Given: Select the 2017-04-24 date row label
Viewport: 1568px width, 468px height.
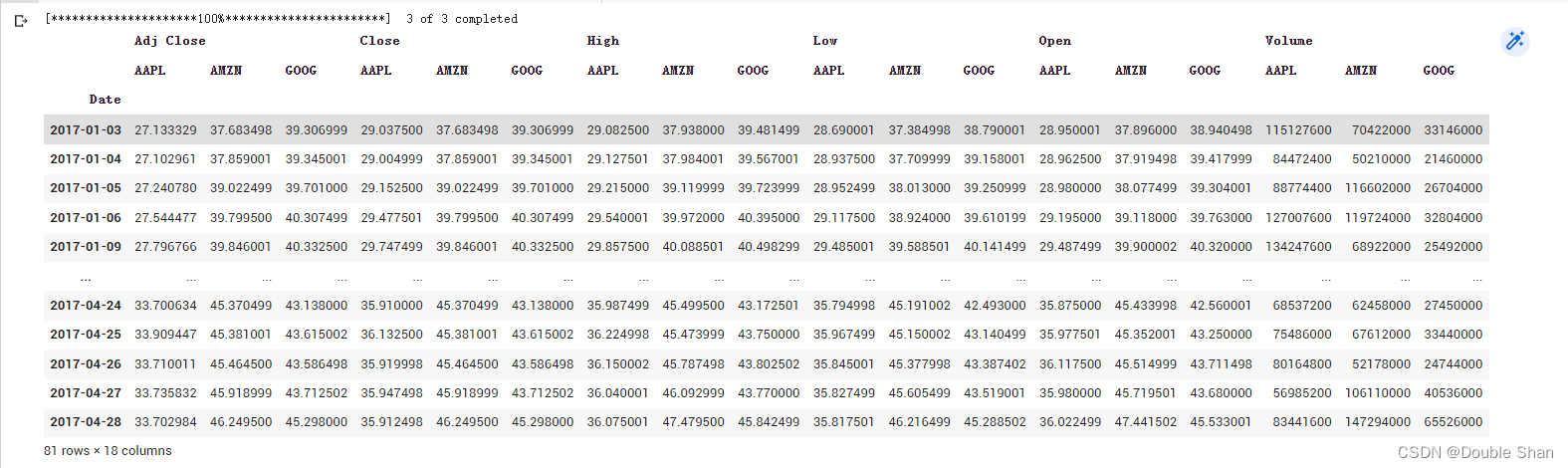Looking at the screenshot, I should click(x=86, y=305).
